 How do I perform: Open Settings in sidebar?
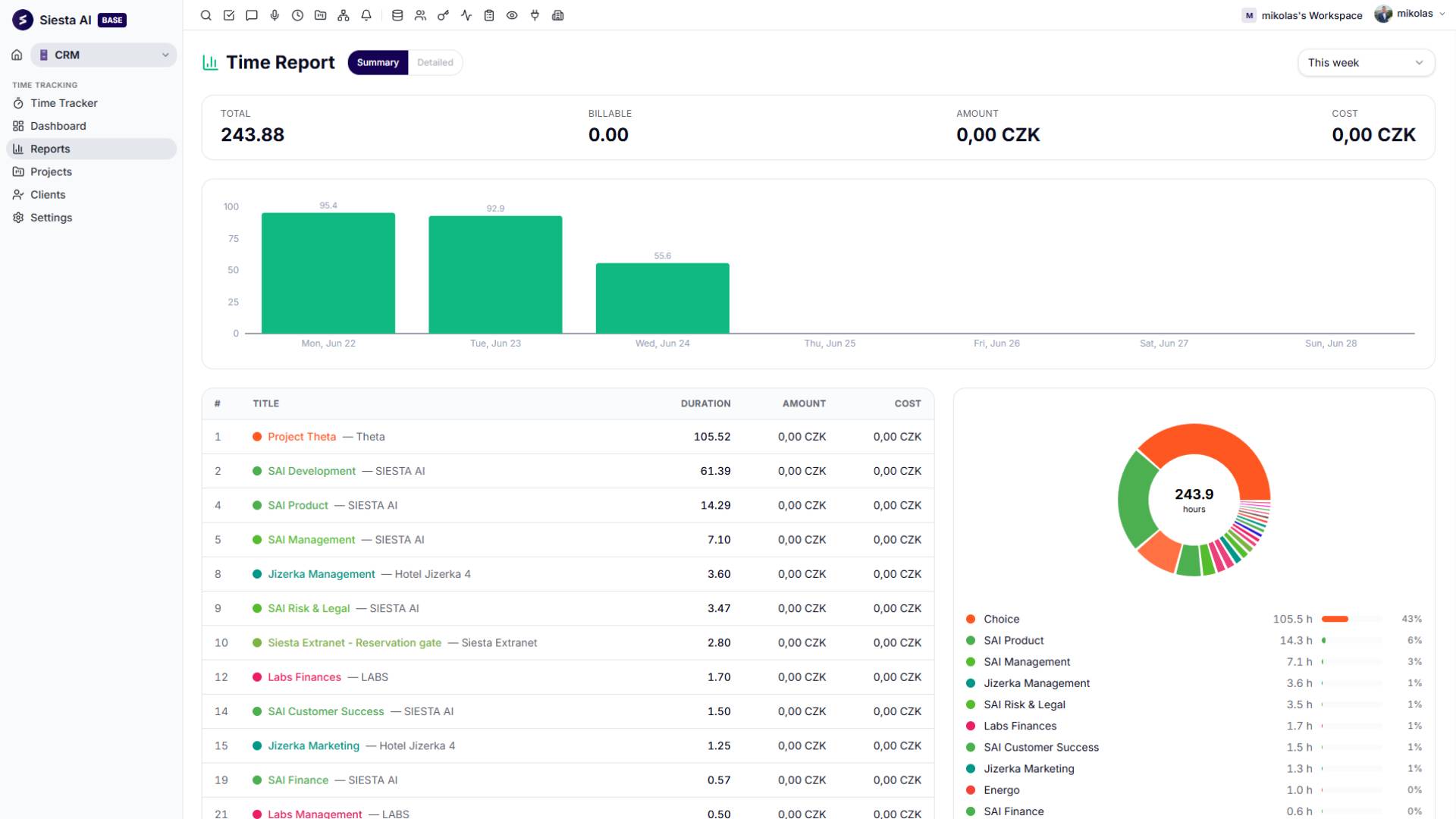coord(91,218)
